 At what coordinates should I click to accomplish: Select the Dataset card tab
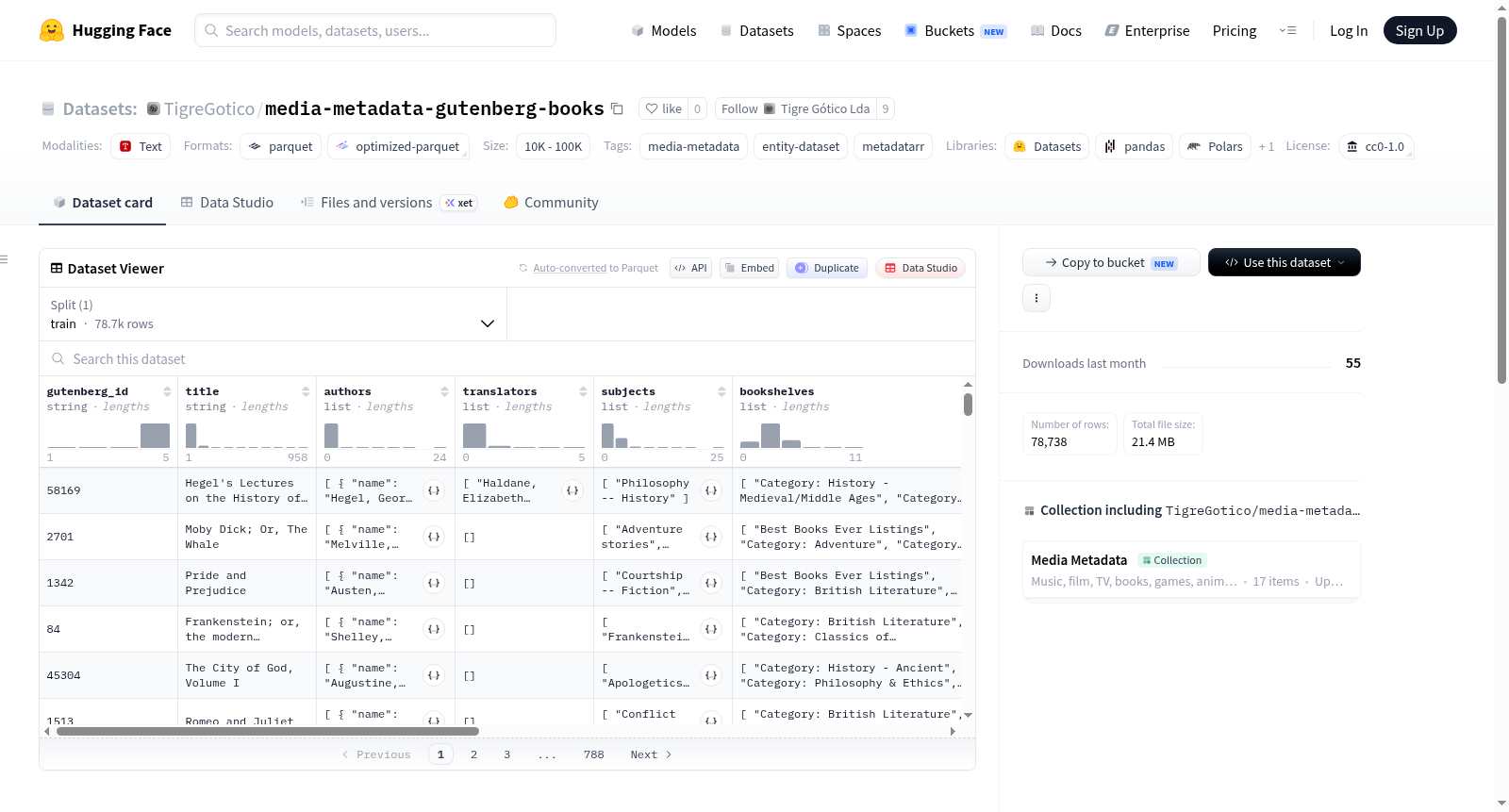103,202
